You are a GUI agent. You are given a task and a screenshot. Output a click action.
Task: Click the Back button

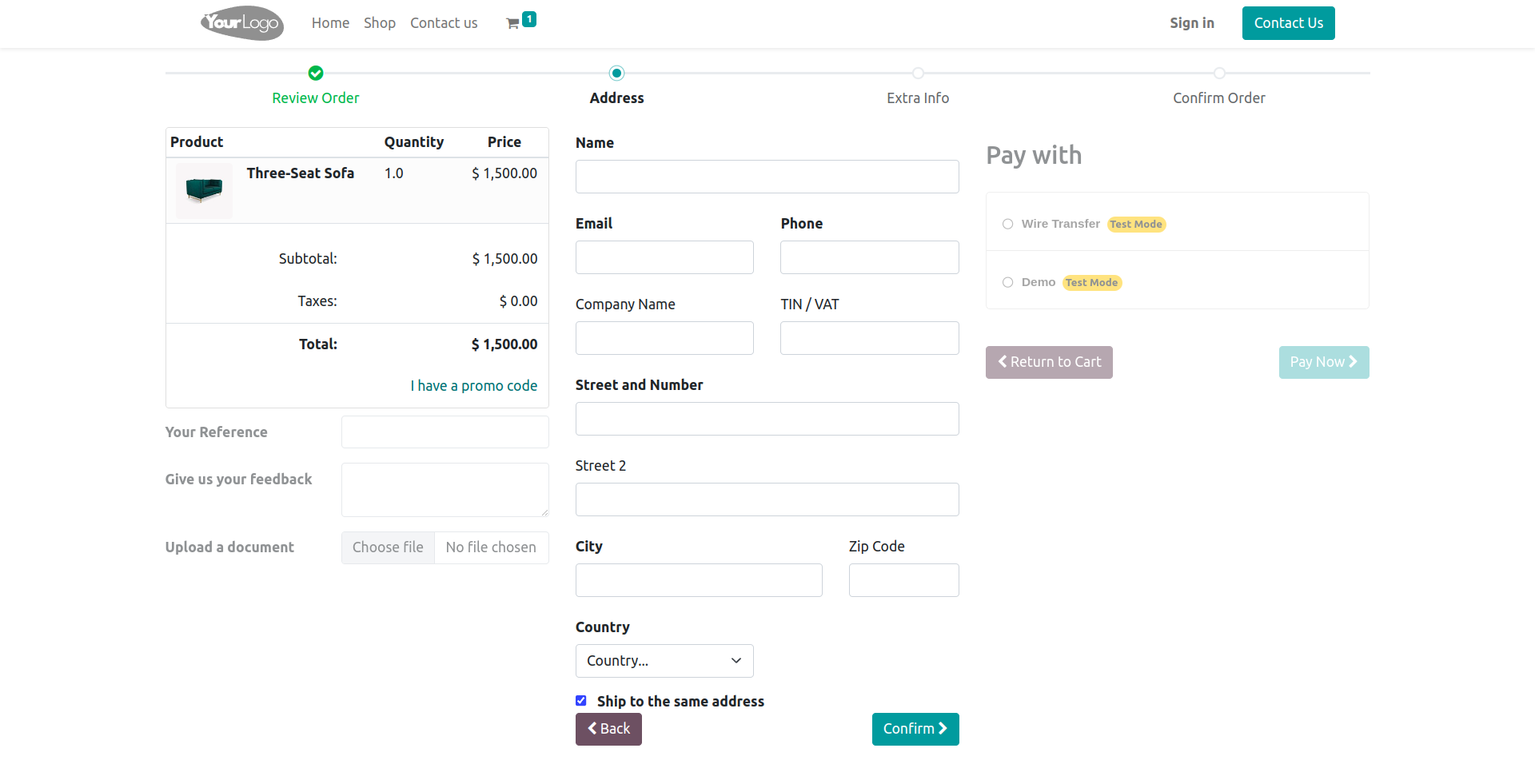point(608,729)
